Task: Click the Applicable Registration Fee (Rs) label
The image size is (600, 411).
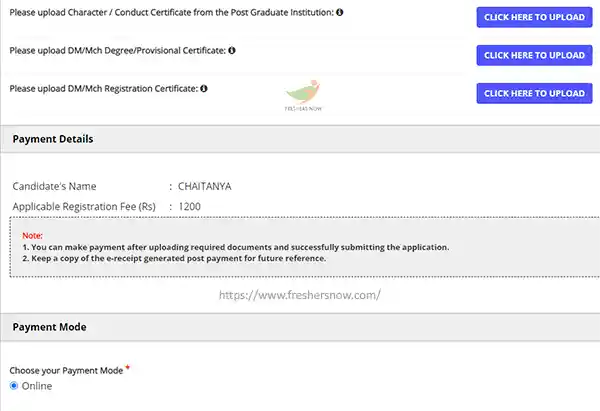Action: [x=84, y=207]
